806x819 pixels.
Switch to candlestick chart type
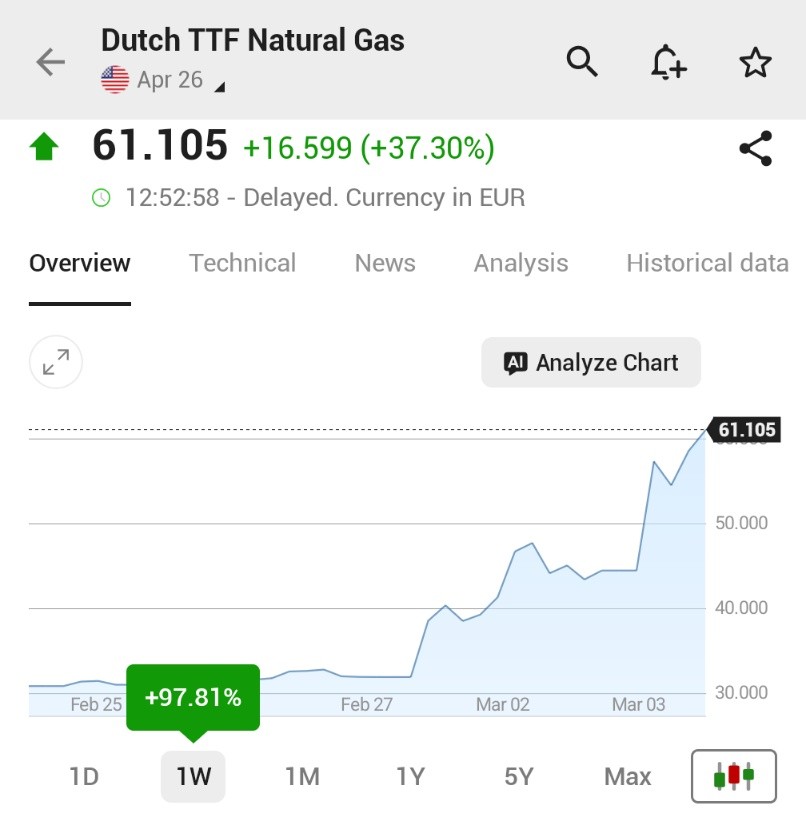[x=733, y=776]
